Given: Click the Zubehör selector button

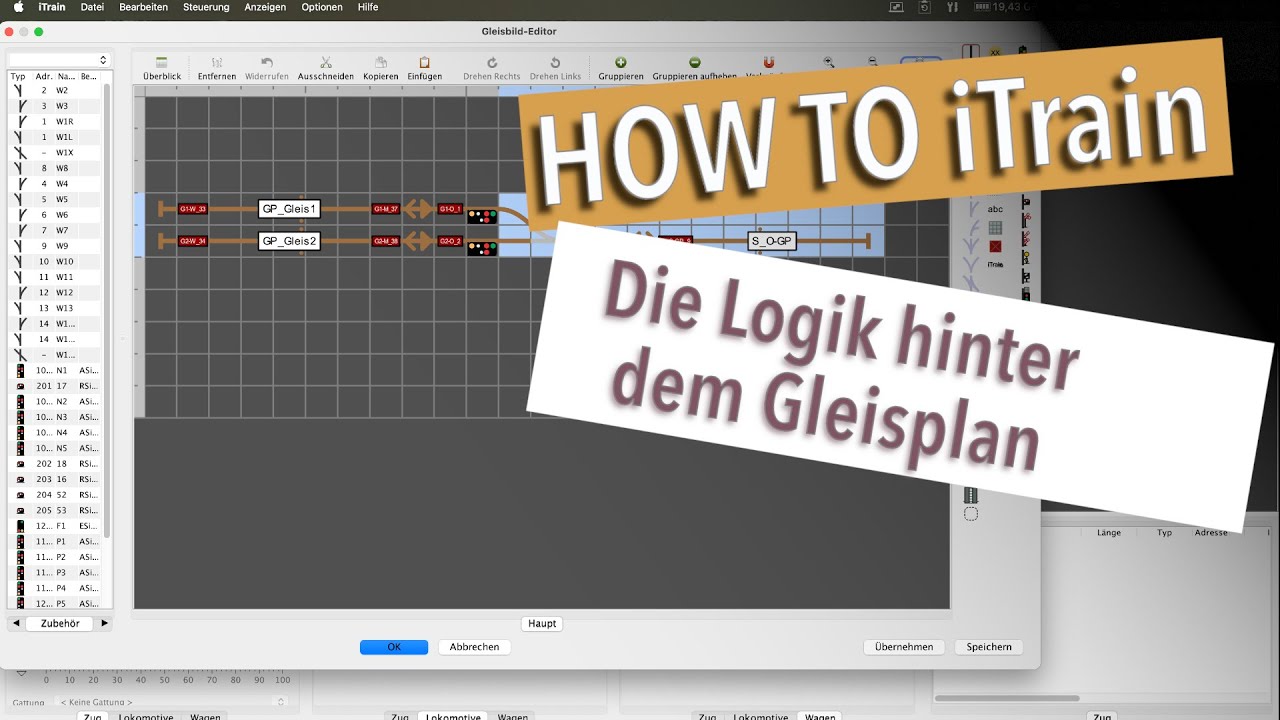Looking at the screenshot, I should 60,623.
